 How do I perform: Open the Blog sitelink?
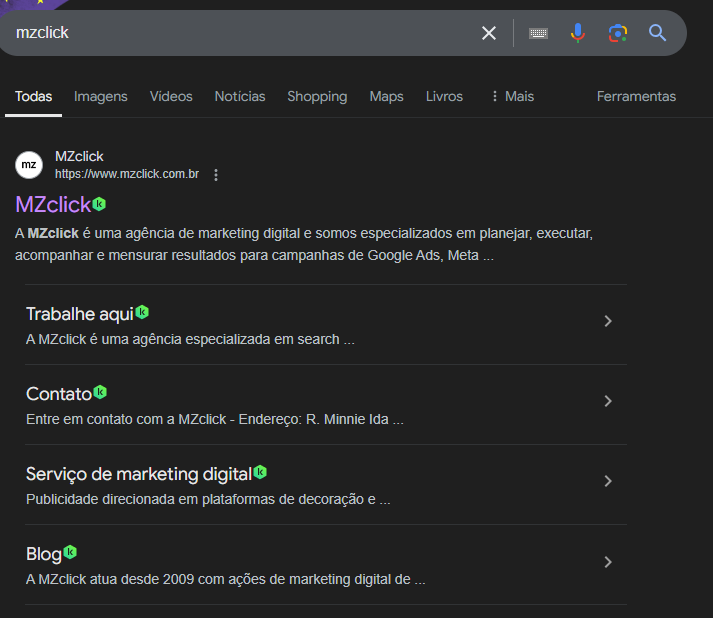pos(44,554)
